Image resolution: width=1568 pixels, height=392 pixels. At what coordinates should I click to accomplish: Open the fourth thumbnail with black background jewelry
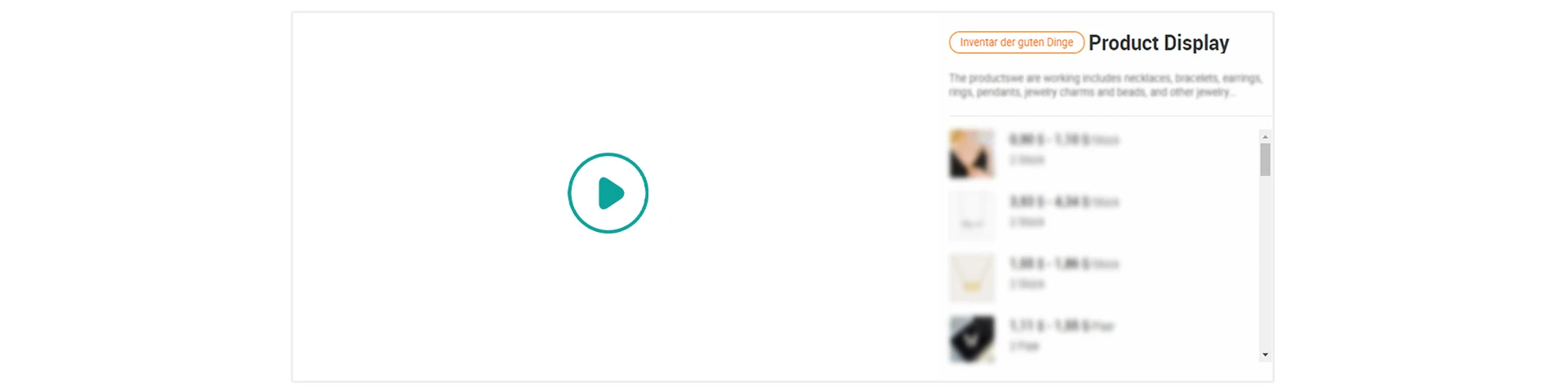pos(972,339)
